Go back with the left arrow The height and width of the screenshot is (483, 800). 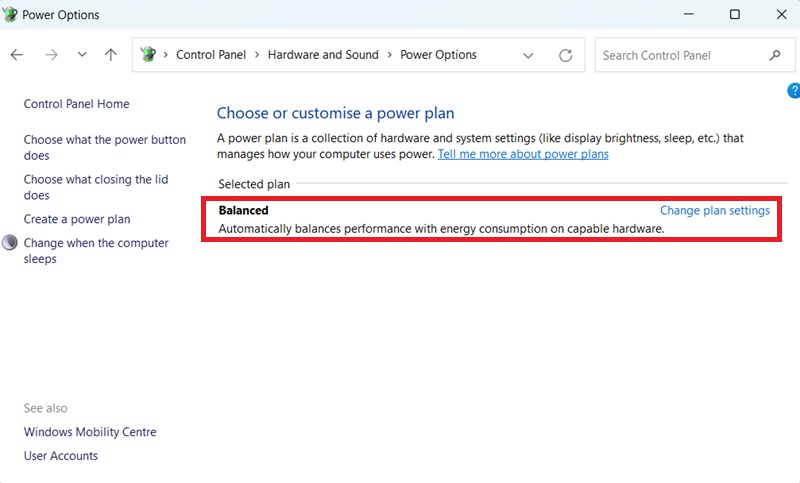[x=17, y=55]
